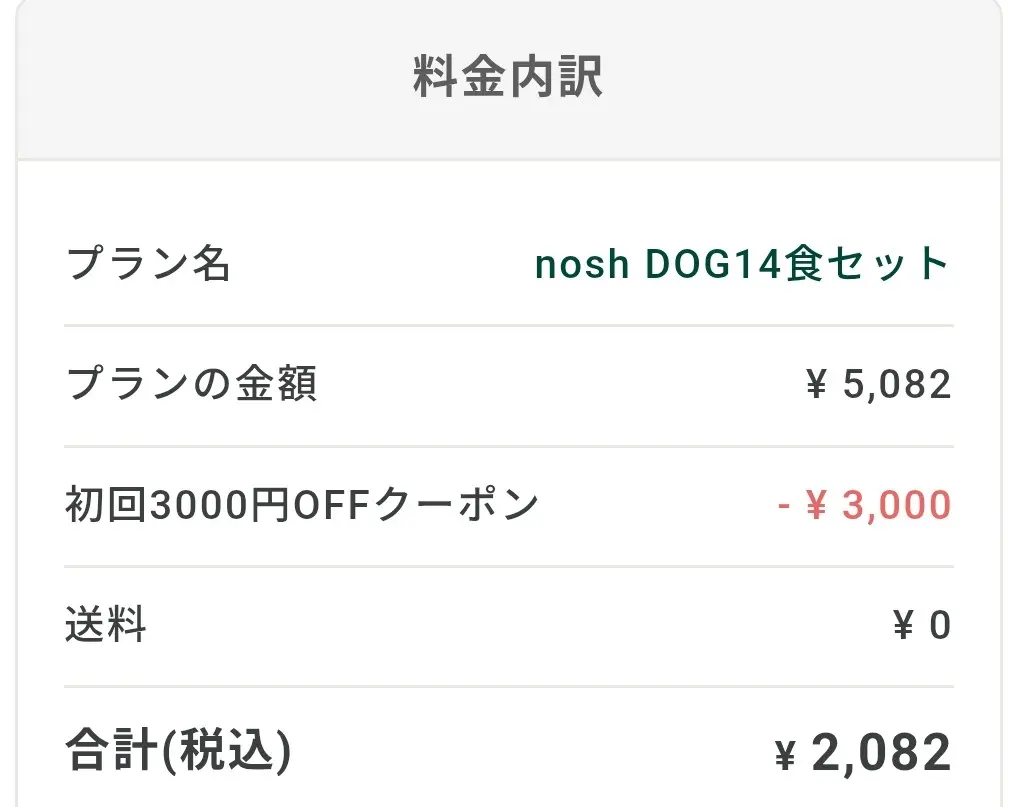Click the divider line below プランの金額 row
The image size is (1019, 807).
tap(508, 446)
